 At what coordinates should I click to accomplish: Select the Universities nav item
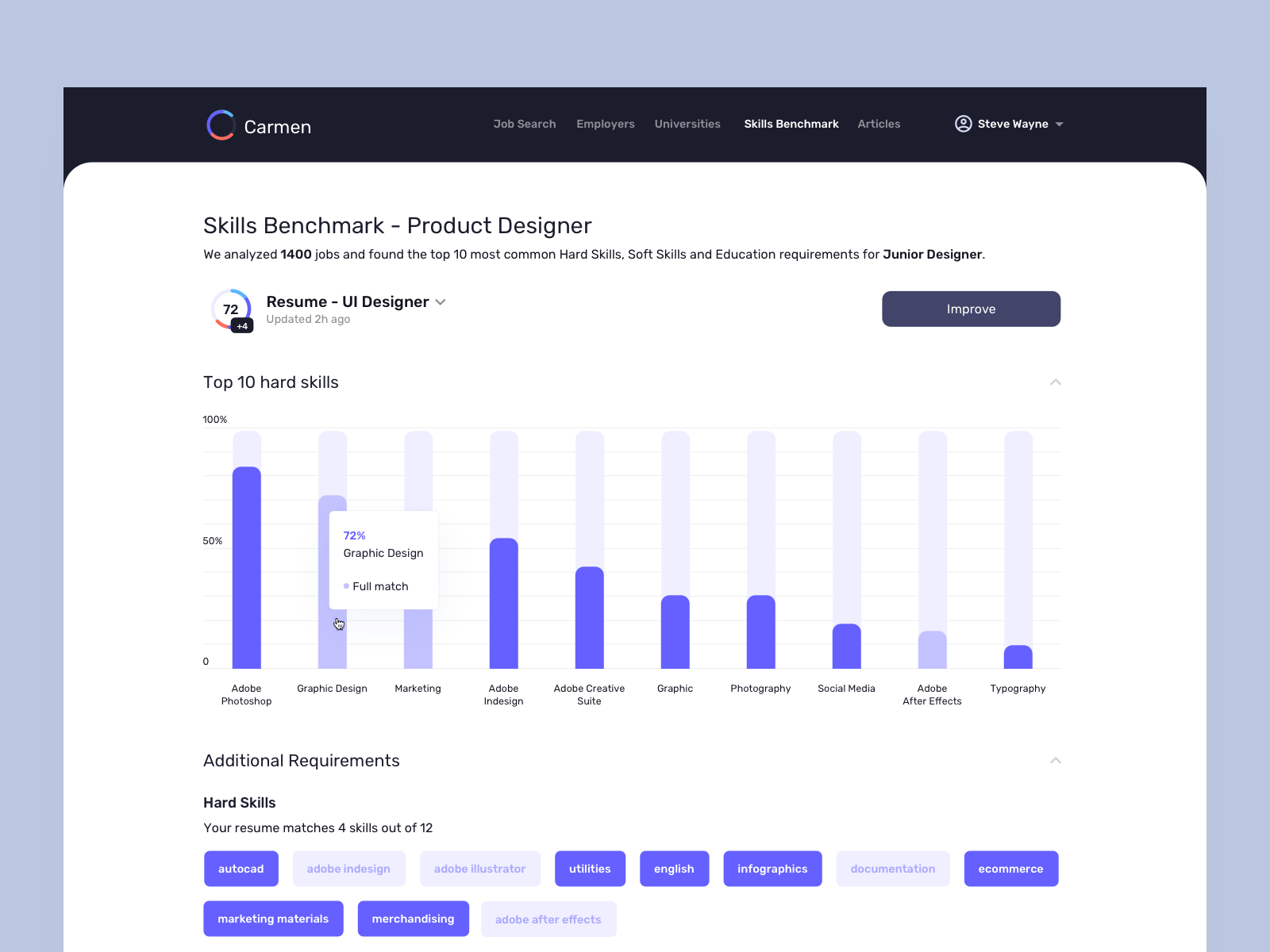coord(687,124)
